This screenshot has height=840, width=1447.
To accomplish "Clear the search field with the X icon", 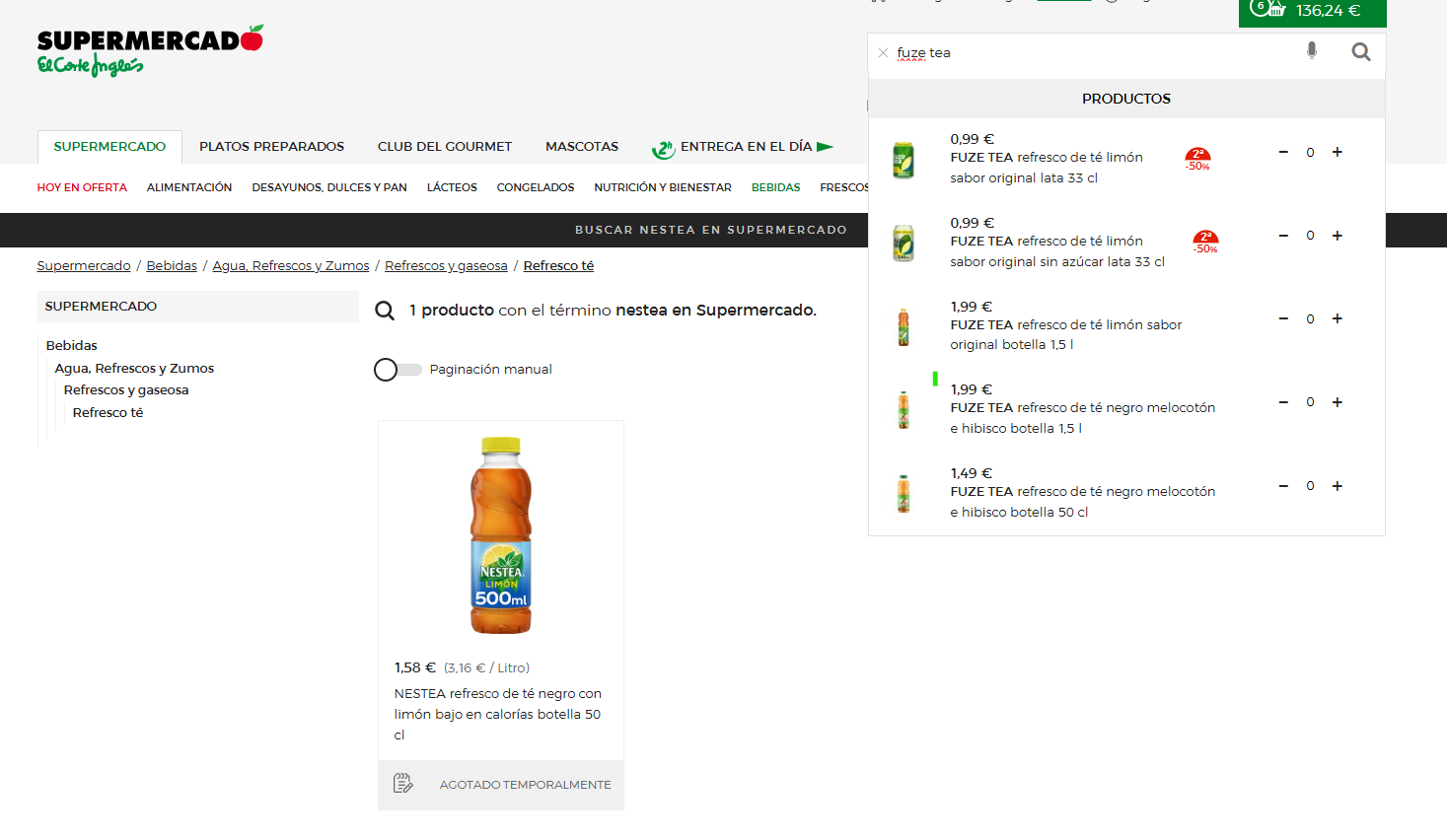I will click(883, 53).
